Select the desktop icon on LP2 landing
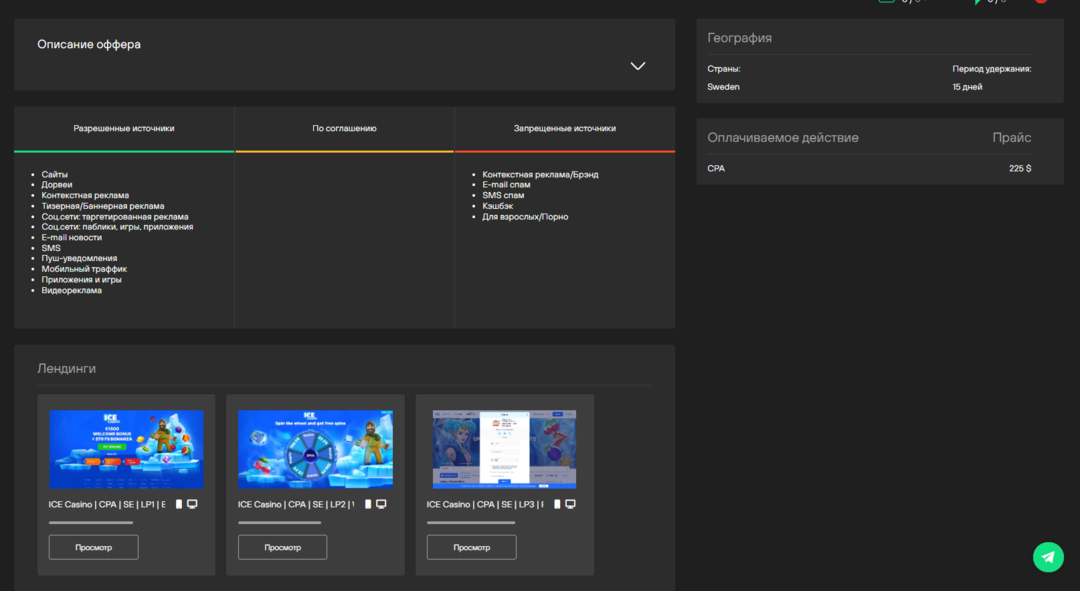 [x=381, y=504]
